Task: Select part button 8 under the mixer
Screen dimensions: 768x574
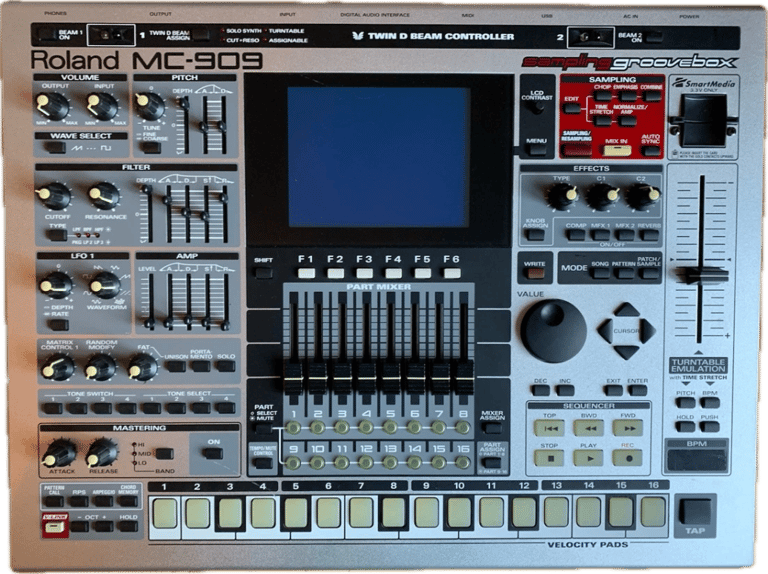Action: (x=462, y=428)
